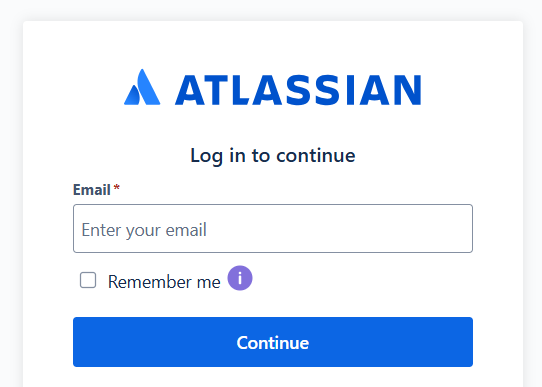Image resolution: width=542 pixels, height=387 pixels.
Task: Click the Atlassian triangle logo mark
Action: [142, 87]
